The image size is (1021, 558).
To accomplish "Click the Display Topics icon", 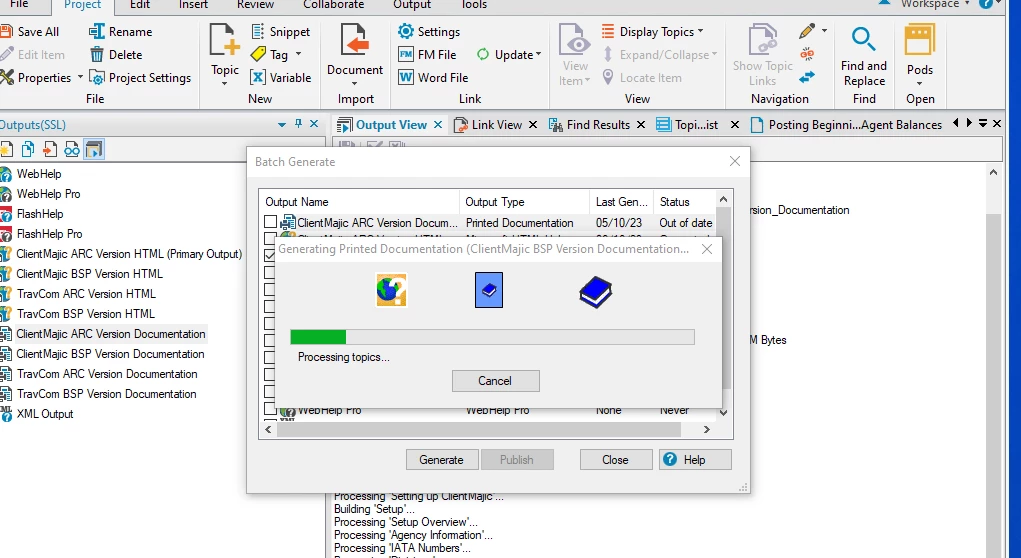I will tap(608, 31).
